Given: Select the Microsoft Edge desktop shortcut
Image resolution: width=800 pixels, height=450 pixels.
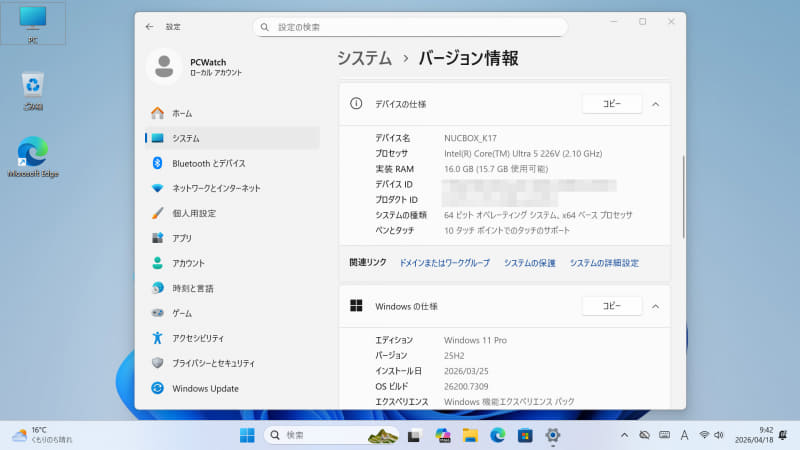Looking at the screenshot, I should (x=33, y=157).
